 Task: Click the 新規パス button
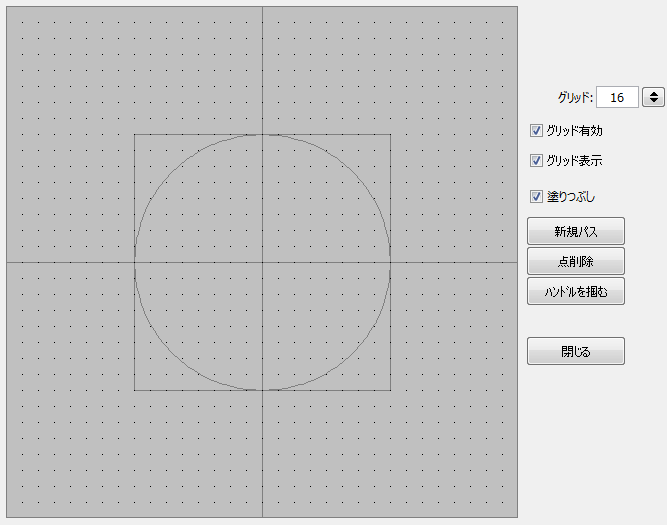[576, 231]
